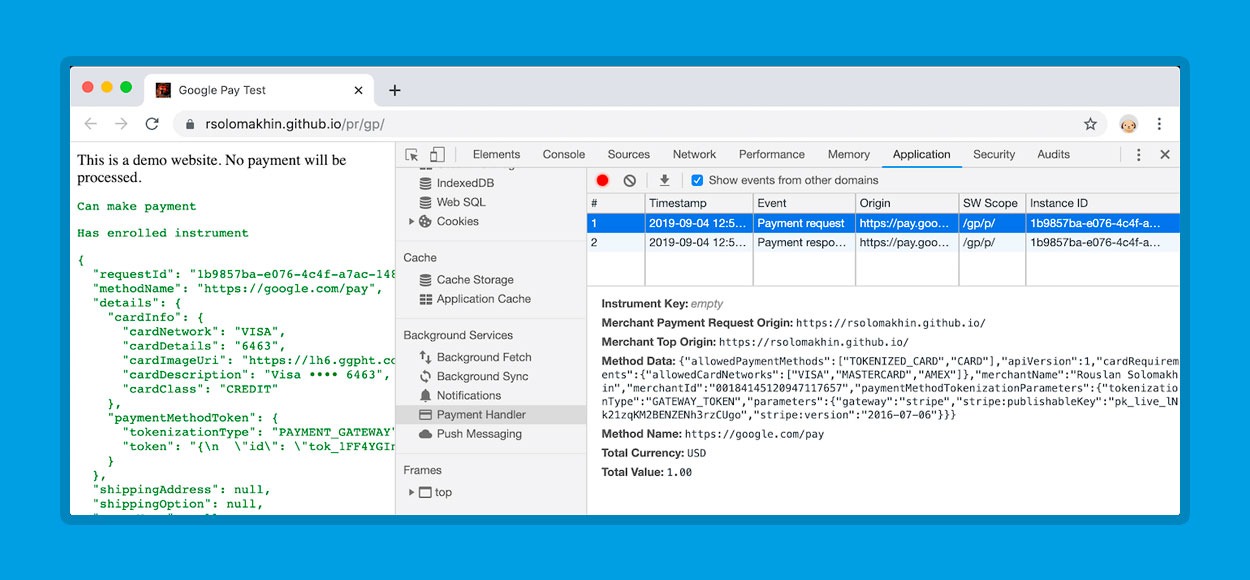Switch to the Elements tab
Image resolution: width=1250 pixels, height=580 pixels.
click(x=496, y=155)
